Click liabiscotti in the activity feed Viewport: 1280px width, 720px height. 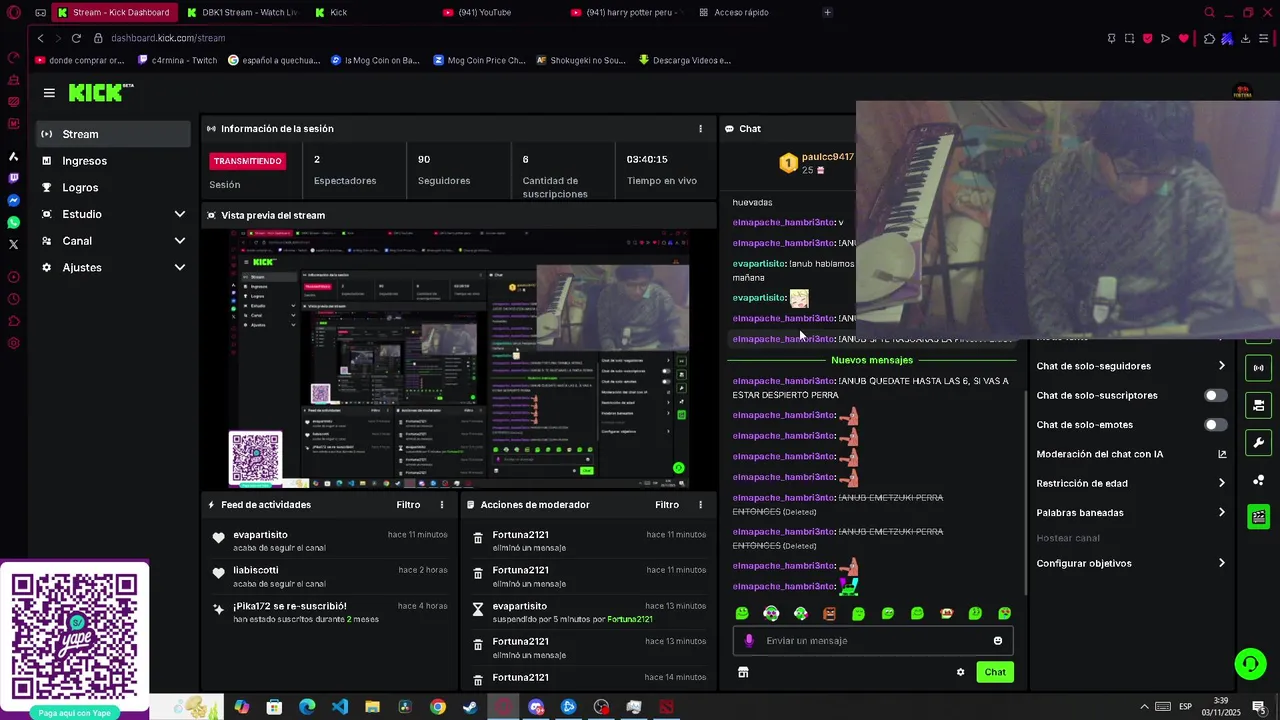pyautogui.click(x=258, y=571)
